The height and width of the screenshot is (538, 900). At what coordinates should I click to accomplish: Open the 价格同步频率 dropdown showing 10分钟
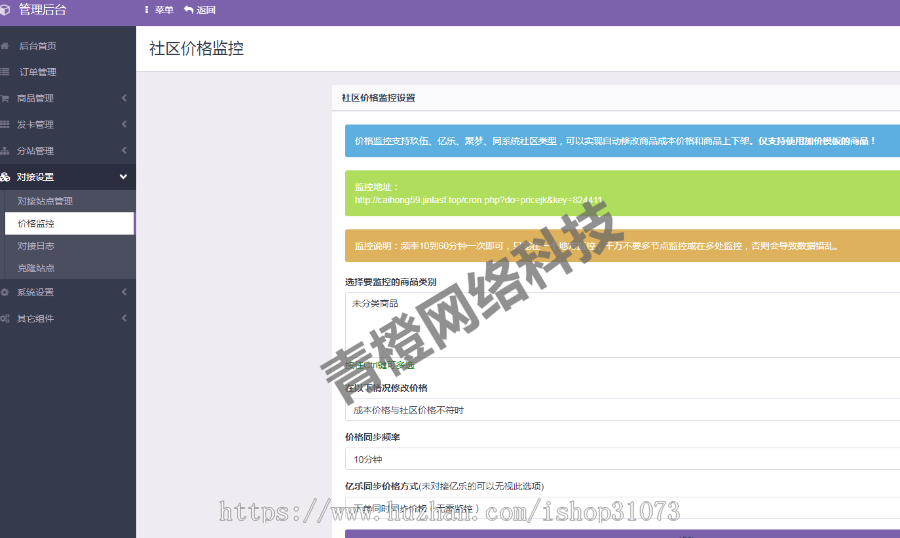[620, 460]
